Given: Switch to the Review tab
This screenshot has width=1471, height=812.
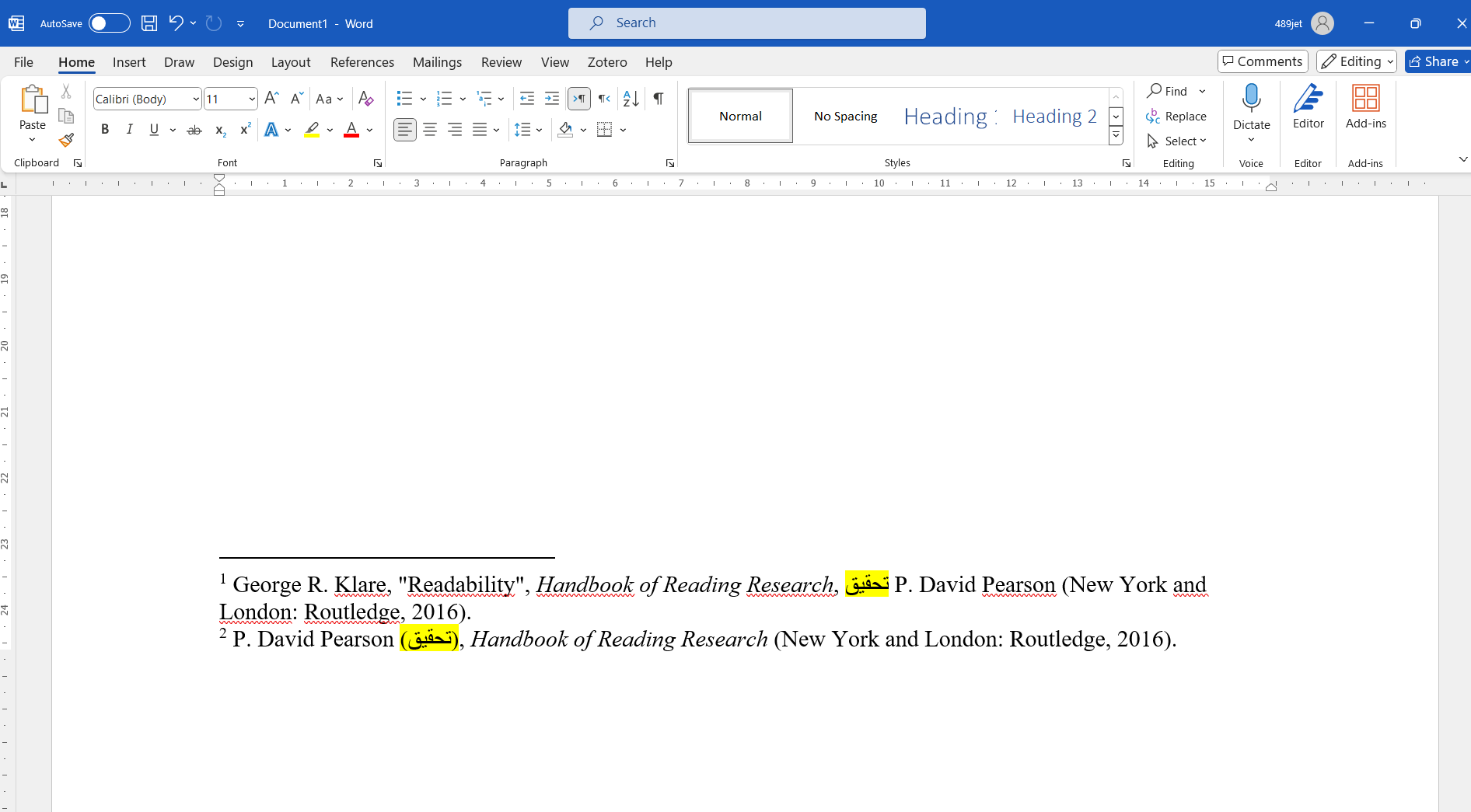Looking at the screenshot, I should point(501,62).
